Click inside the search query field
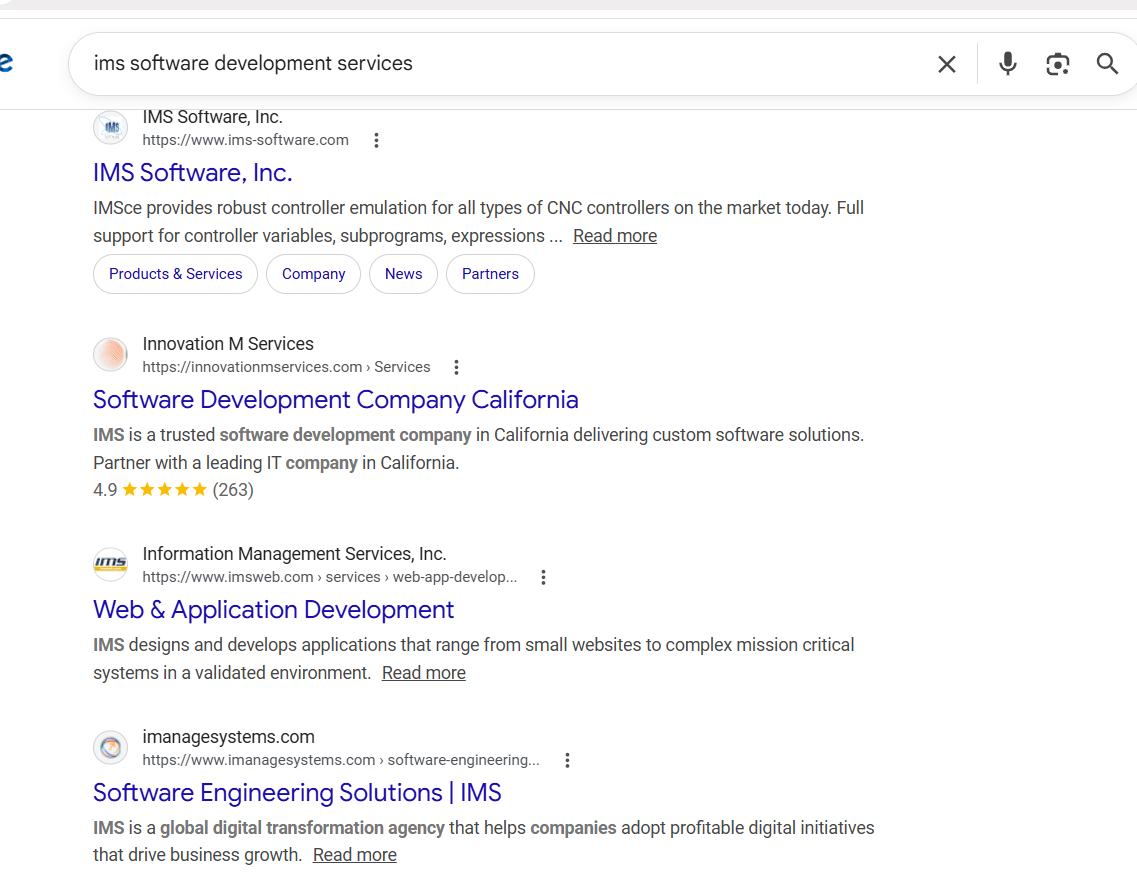Image resolution: width=1137 pixels, height=872 pixels. click(500, 64)
